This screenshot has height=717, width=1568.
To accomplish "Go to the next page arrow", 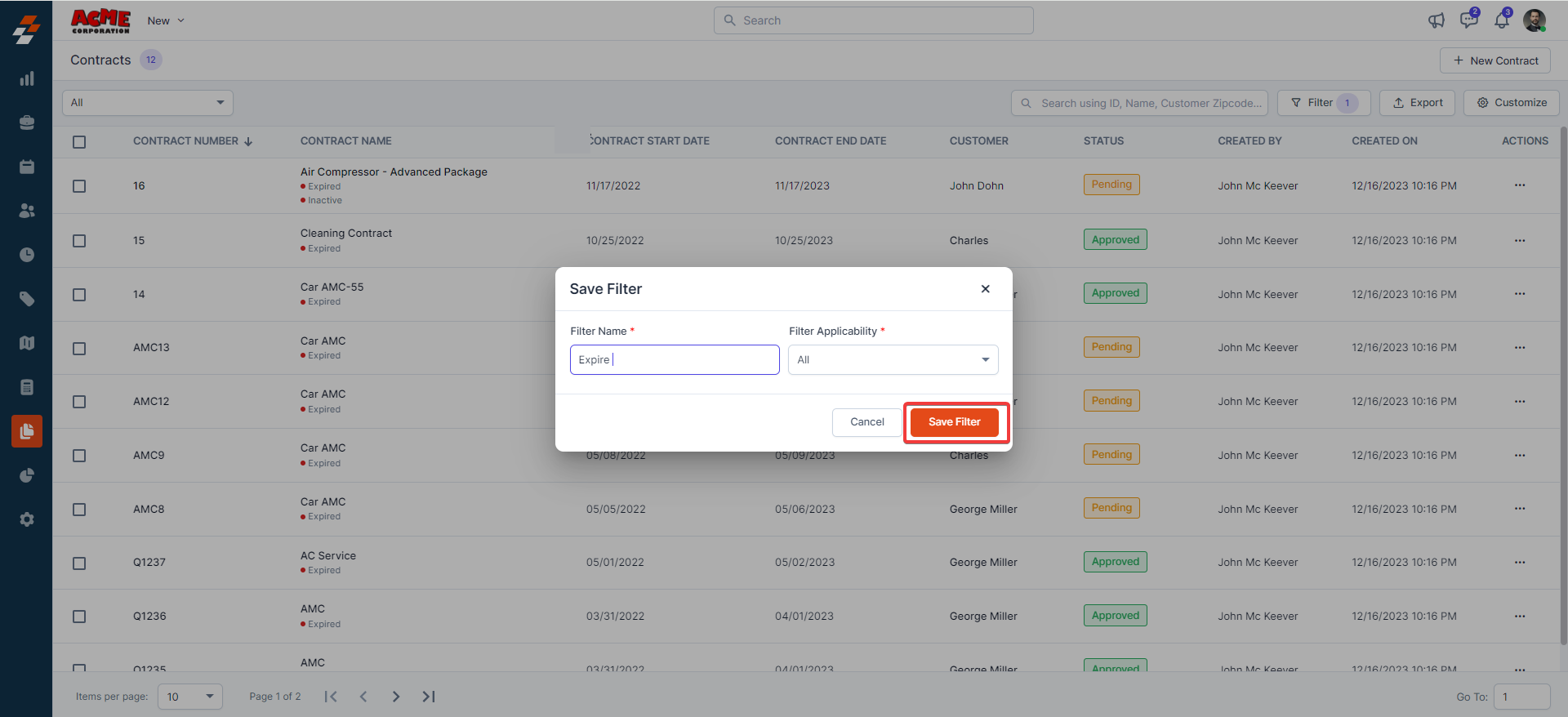I will point(396,697).
